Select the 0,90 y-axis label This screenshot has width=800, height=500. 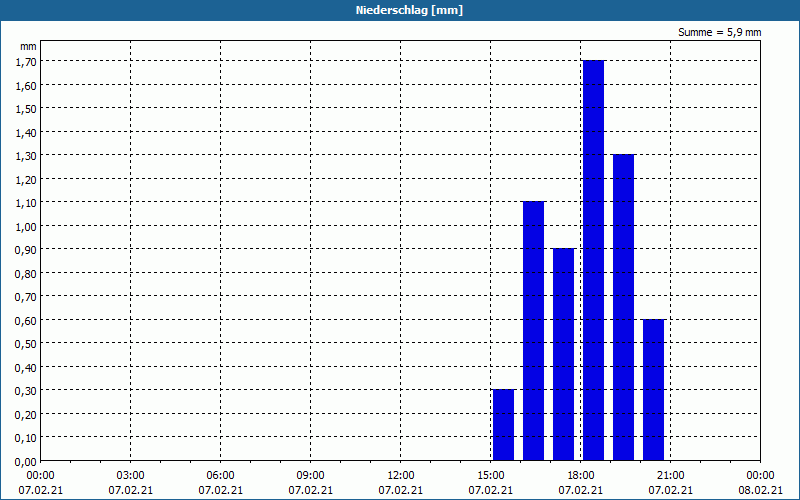click(26, 250)
